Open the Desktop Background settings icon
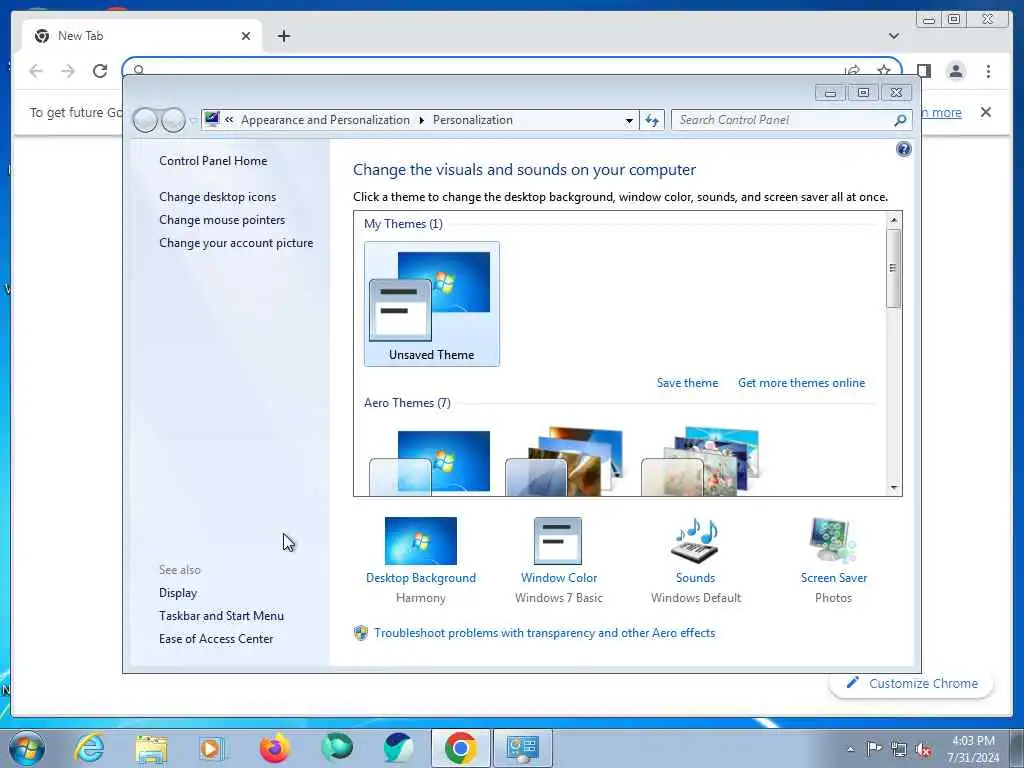 point(421,541)
